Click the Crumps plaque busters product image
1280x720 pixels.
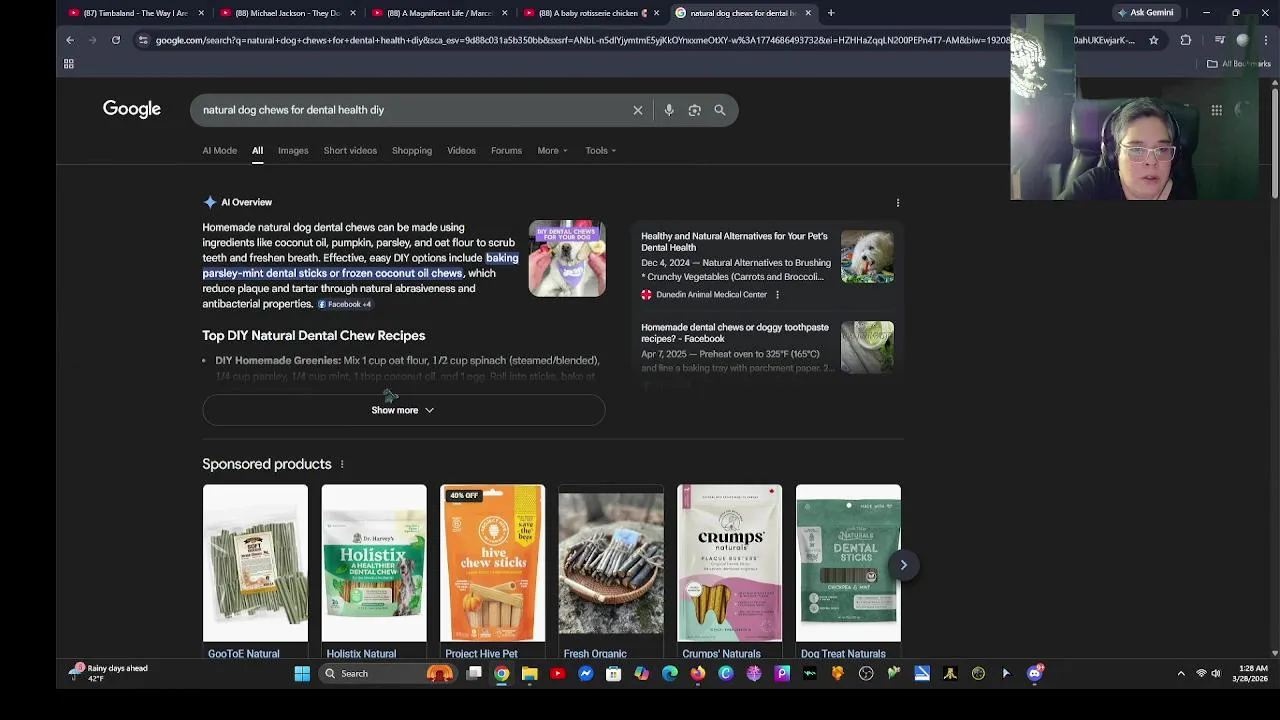730,563
